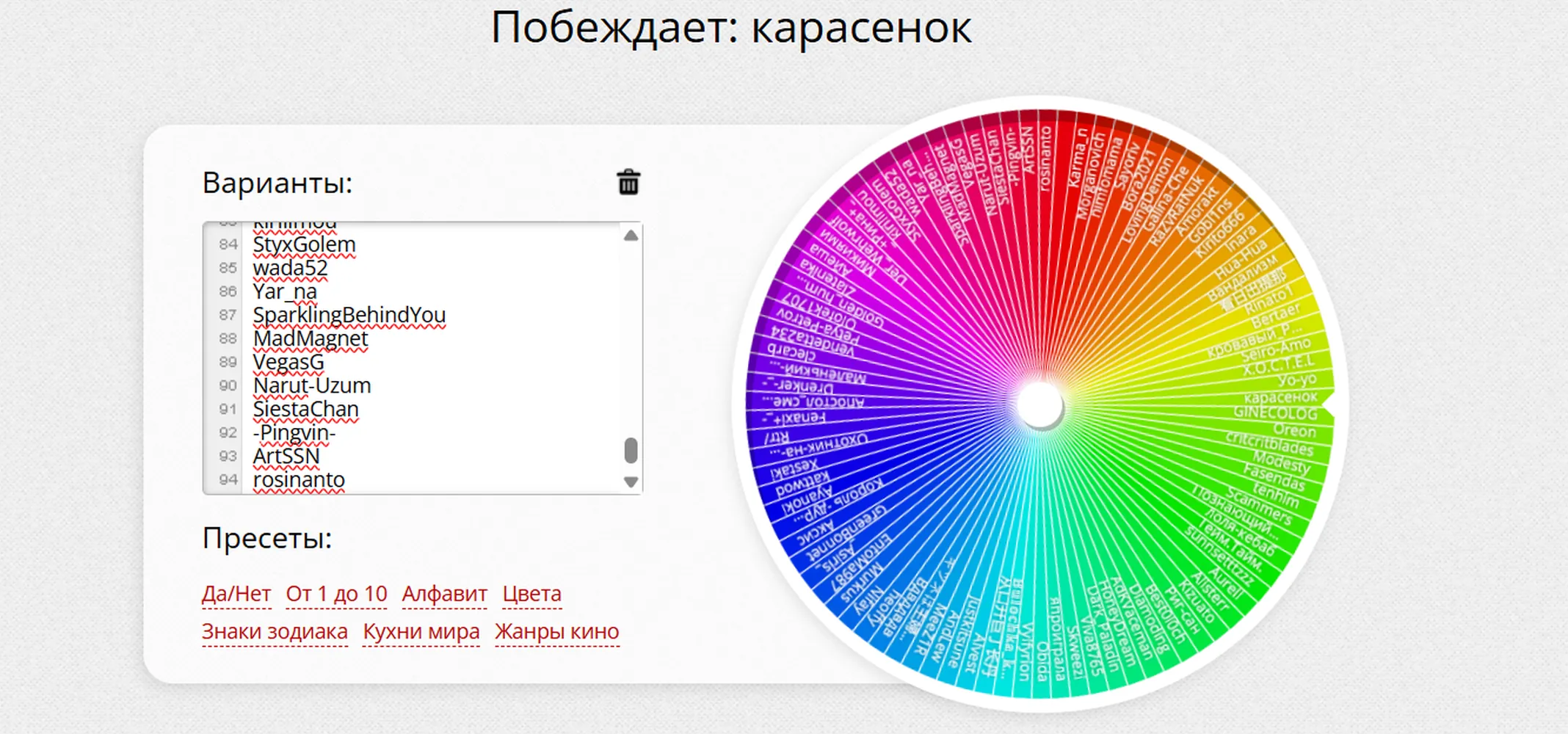Open the Кухни мира preset
The image size is (1568, 734).
(x=421, y=631)
